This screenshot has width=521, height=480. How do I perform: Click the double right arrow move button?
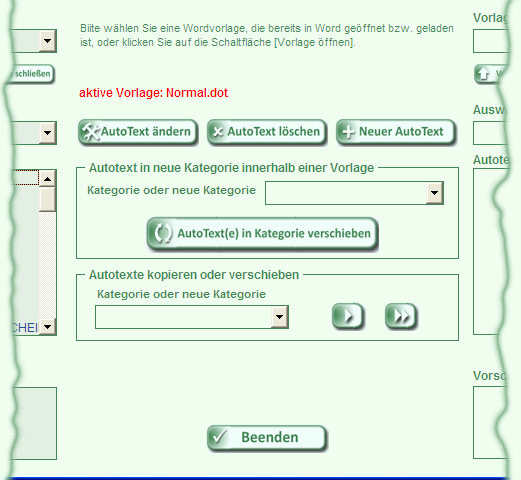pyautogui.click(x=401, y=316)
